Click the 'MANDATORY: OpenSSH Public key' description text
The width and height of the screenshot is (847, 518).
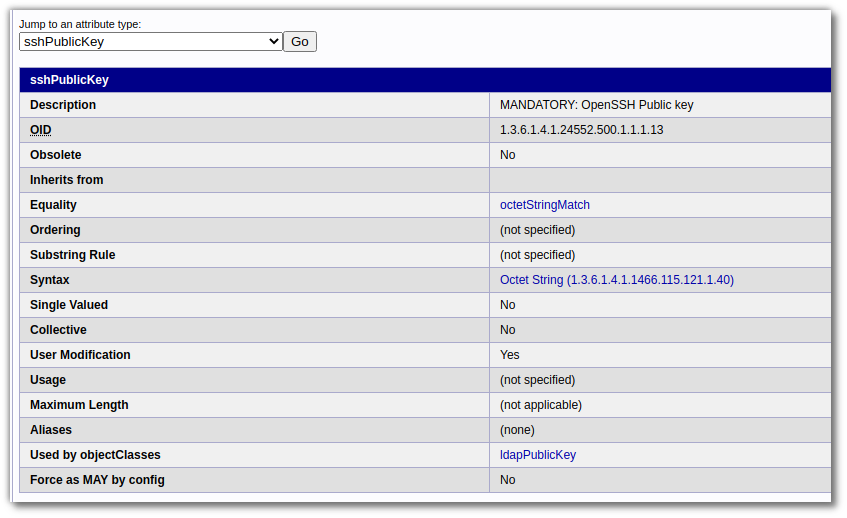[596, 105]
